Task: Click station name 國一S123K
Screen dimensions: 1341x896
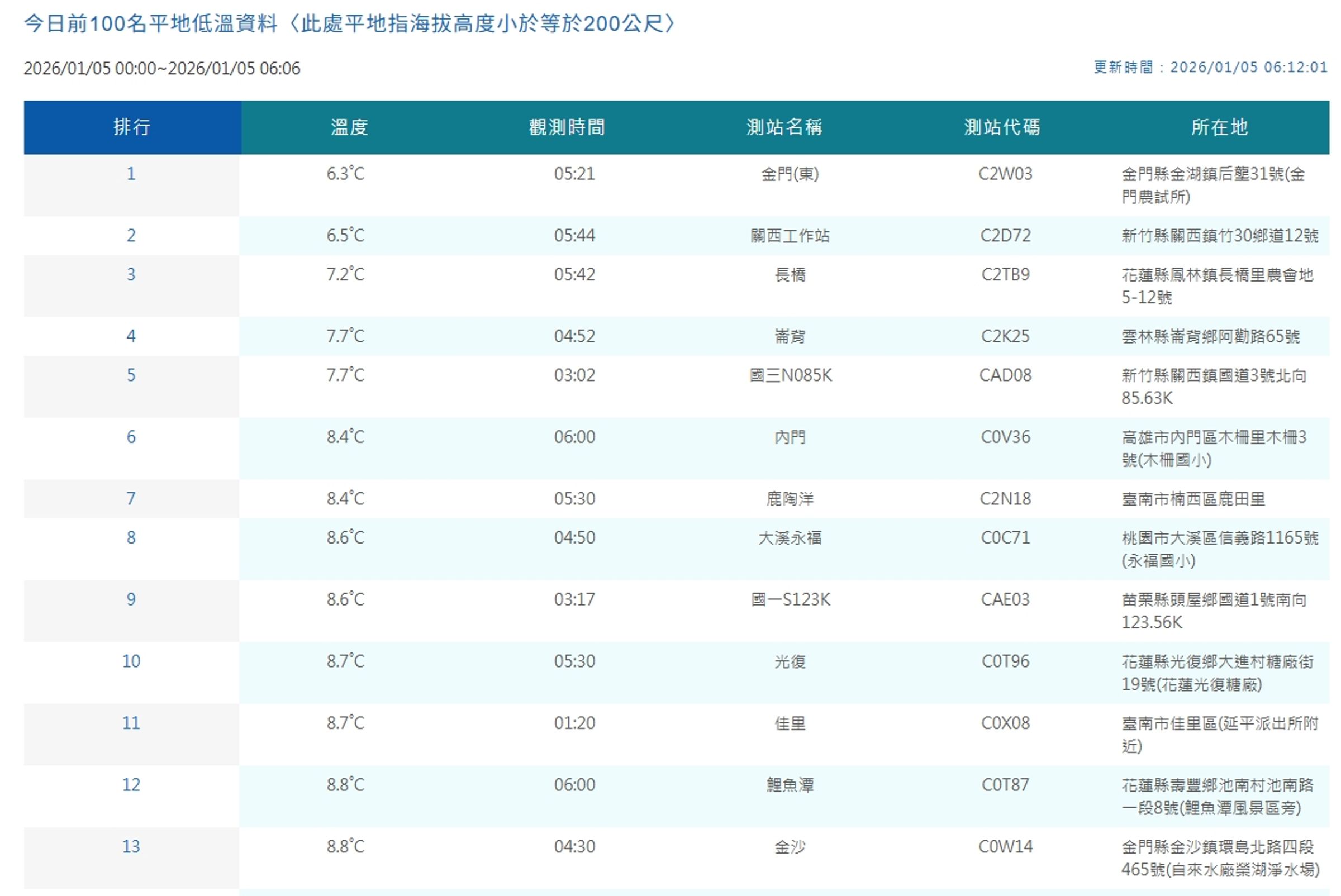Action: (x=791, y=599)
